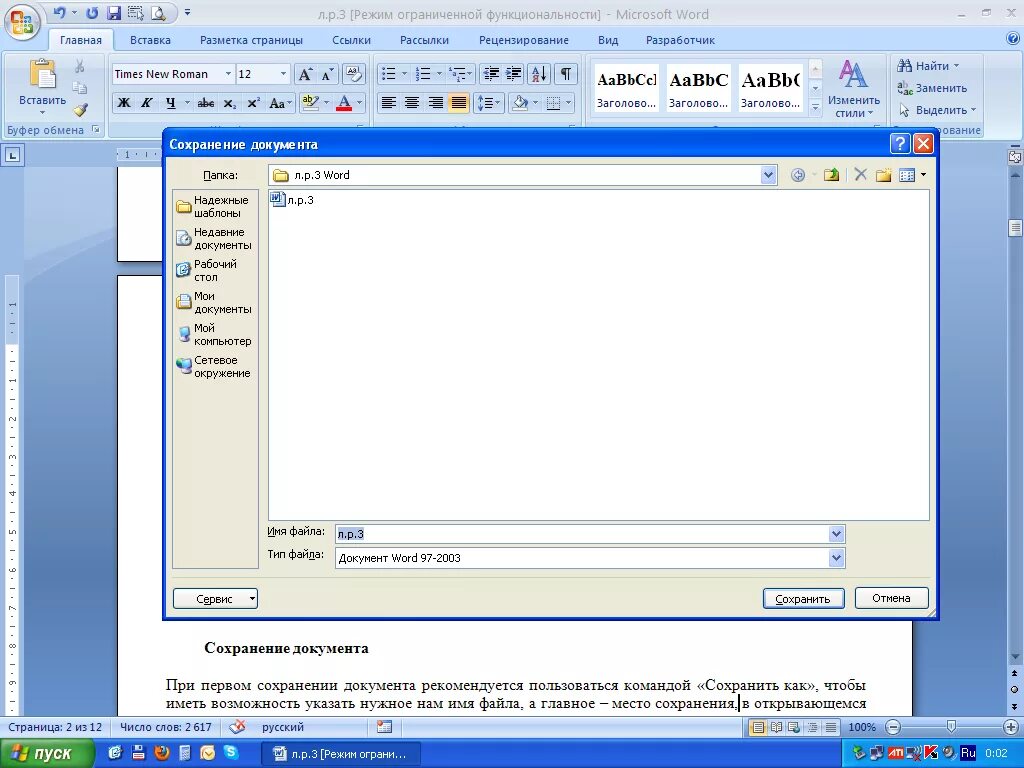Viewport: 1024px width, 768px height.
Task: Click the Sort A-Z icon
Action: pyautogui.click(x=539, y=74)
